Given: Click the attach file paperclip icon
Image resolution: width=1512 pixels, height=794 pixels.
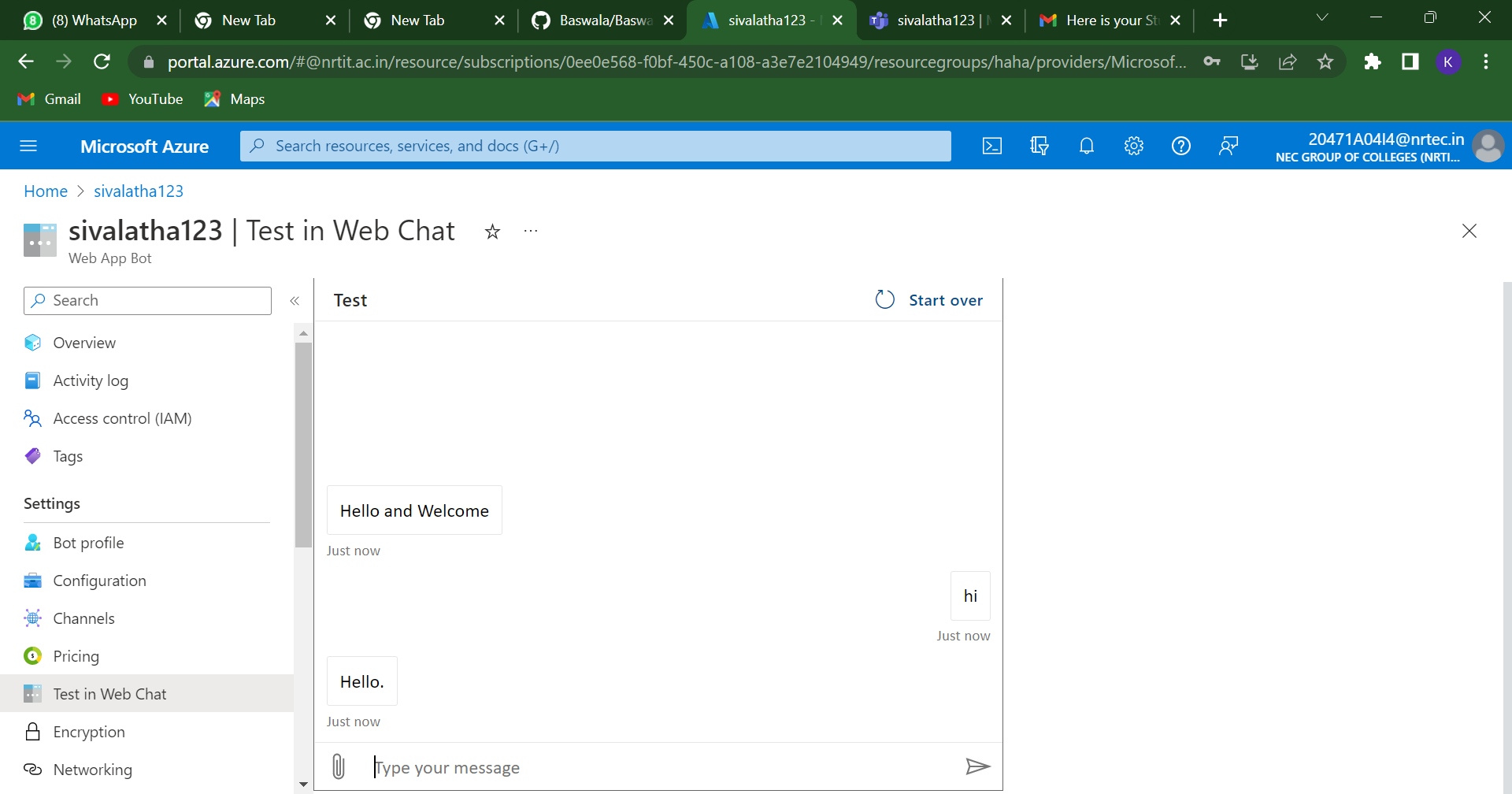Looking at the screenshot, I should [339, 766].
